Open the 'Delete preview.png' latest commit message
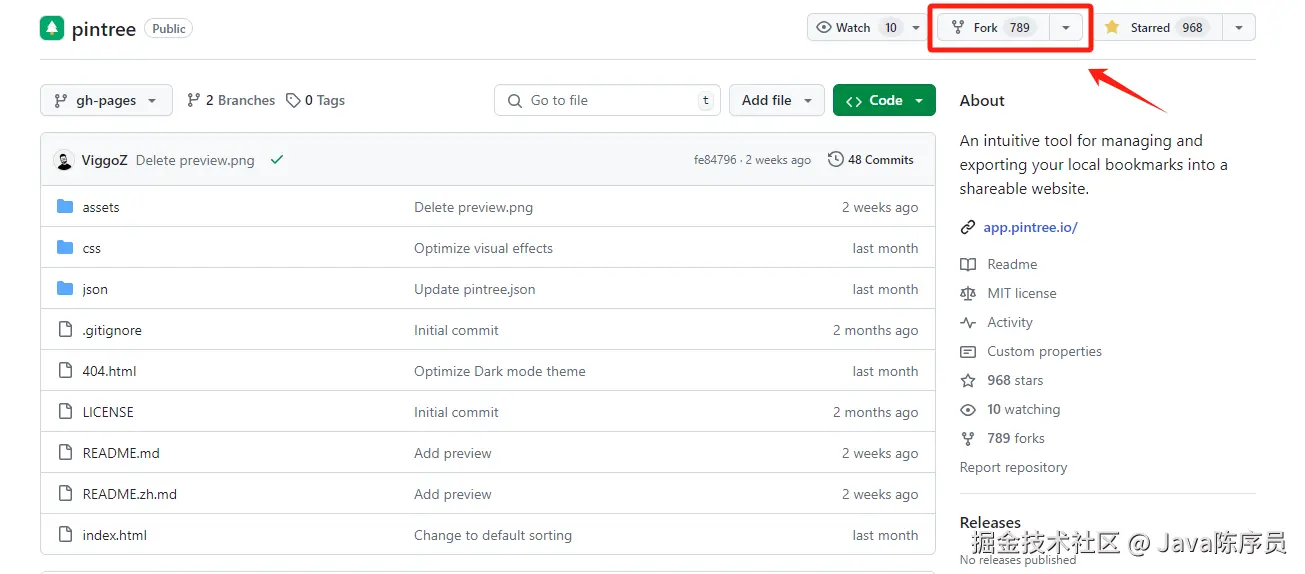Screen dimensions: 1305x574 click(195, 160)
